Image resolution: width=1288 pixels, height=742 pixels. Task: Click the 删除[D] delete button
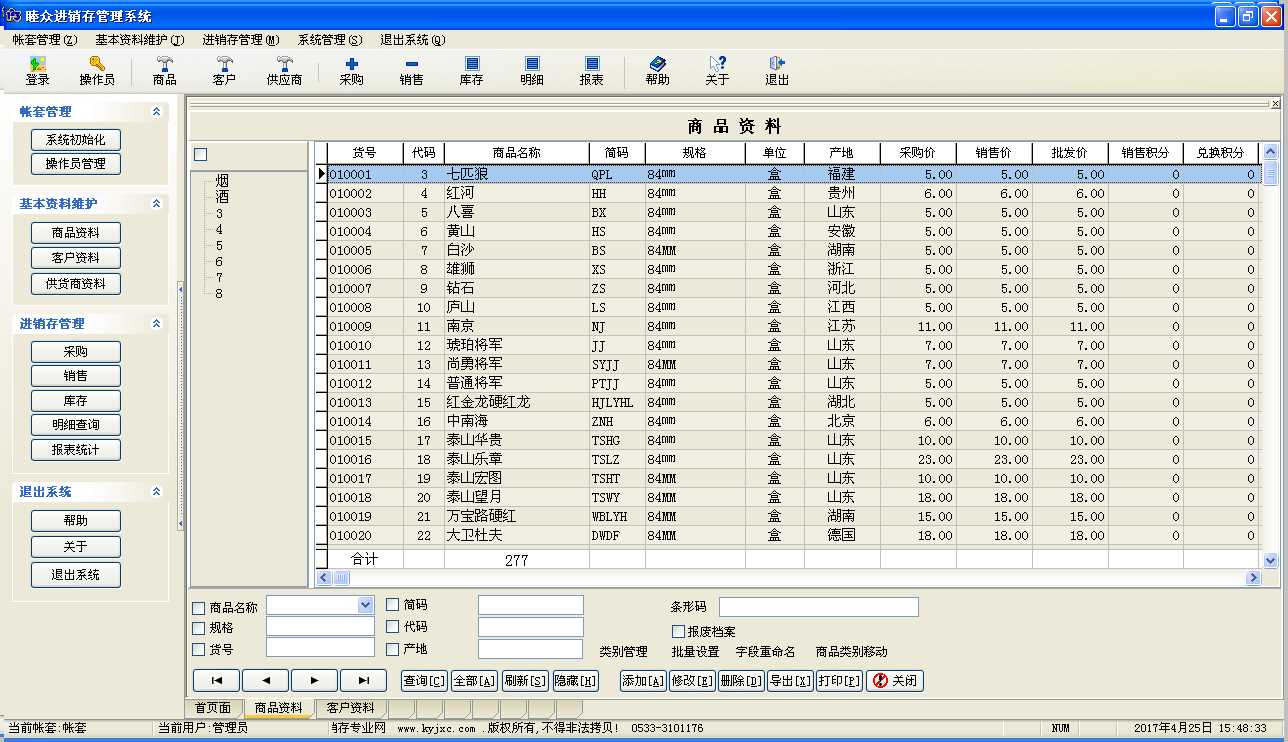pyautogui.click(x=741, y=681)
